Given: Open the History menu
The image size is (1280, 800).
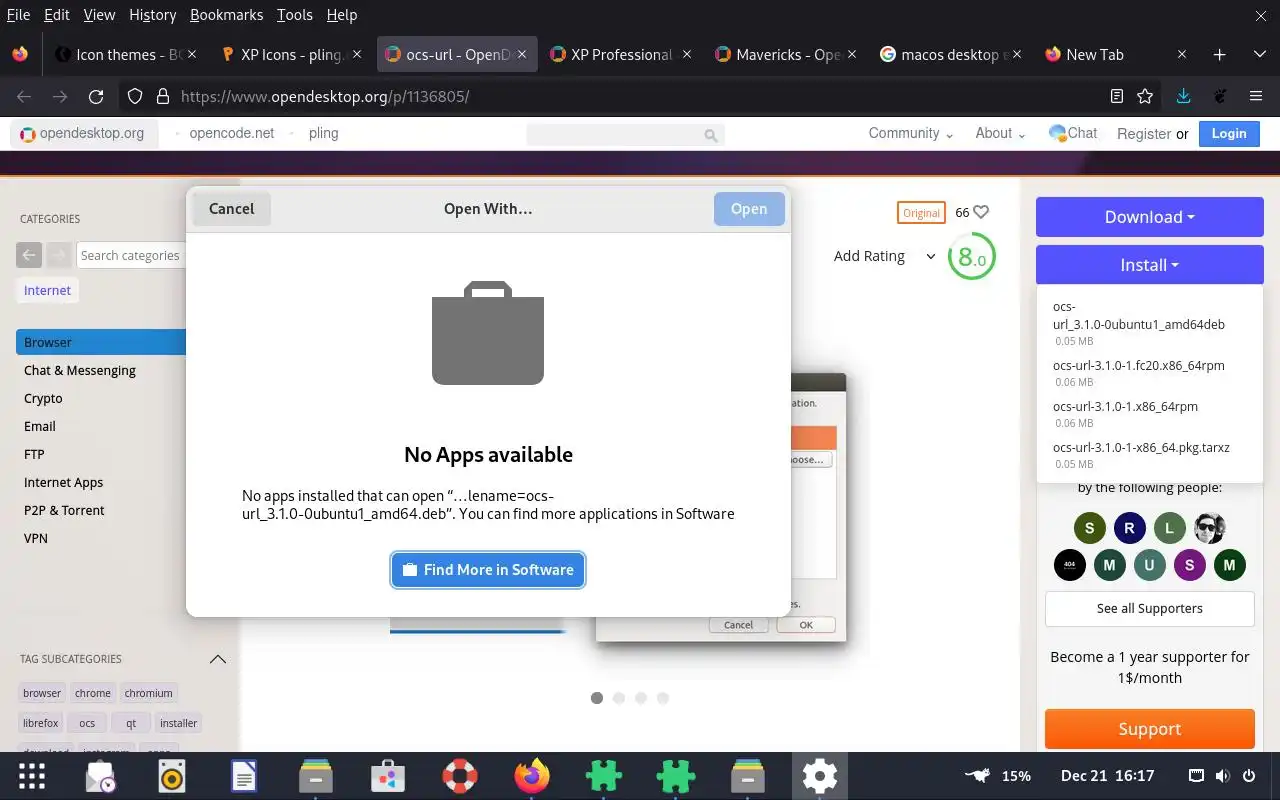Looking at the screenshot, I should point(152,15).
